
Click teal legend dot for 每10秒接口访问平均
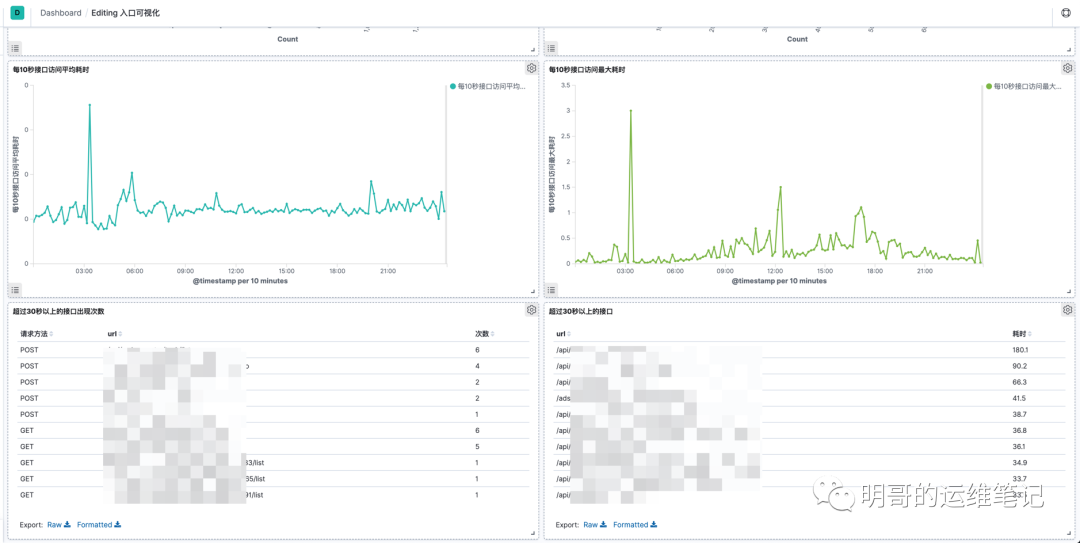(453, 86)
